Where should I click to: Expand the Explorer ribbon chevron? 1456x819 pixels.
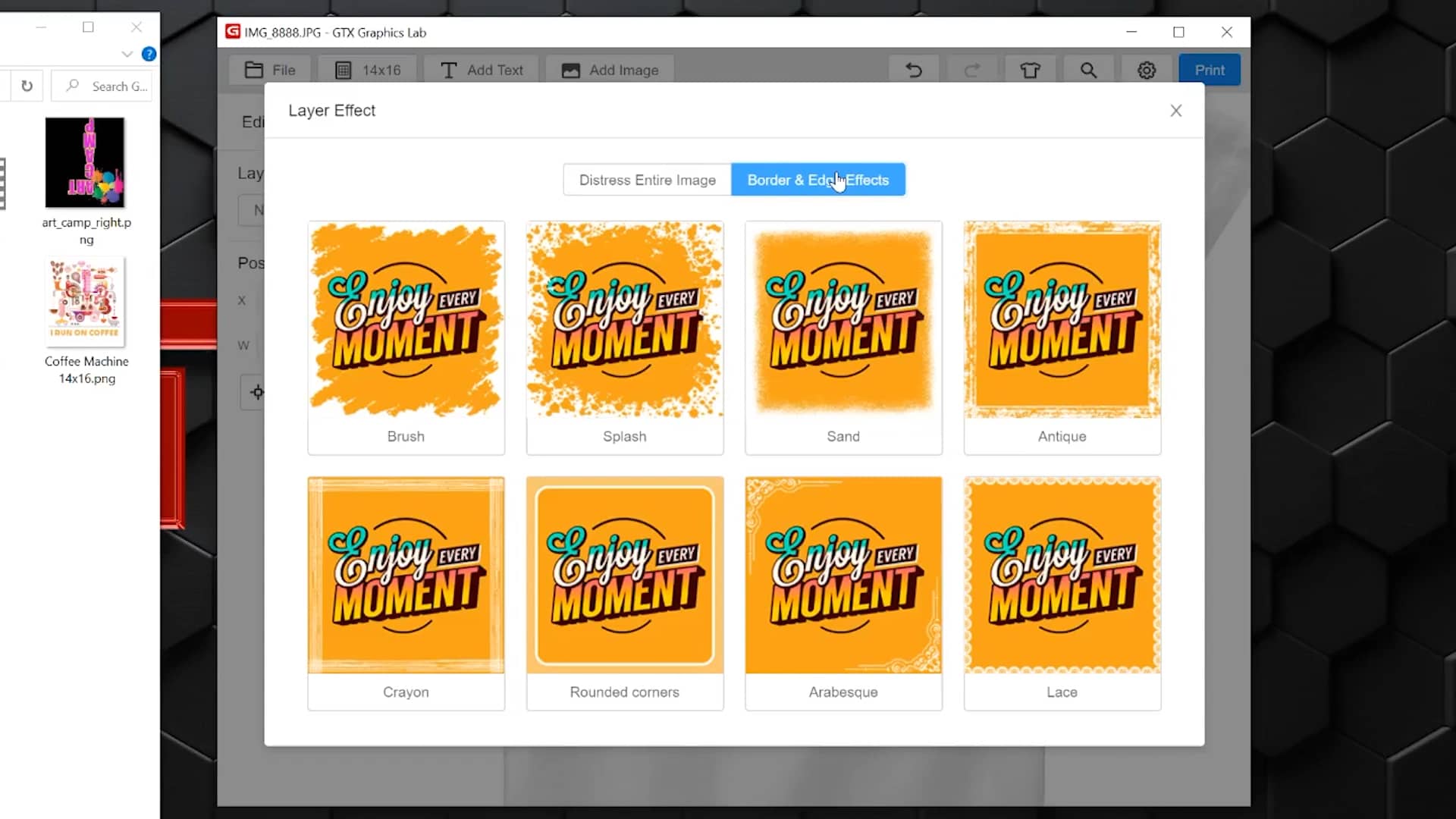coord(127,54)
